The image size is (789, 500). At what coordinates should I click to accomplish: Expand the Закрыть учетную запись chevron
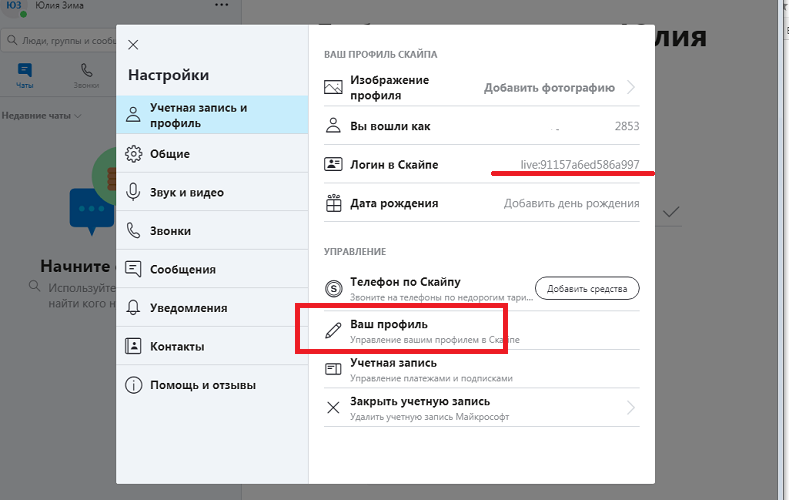click(x=631, y=408)
